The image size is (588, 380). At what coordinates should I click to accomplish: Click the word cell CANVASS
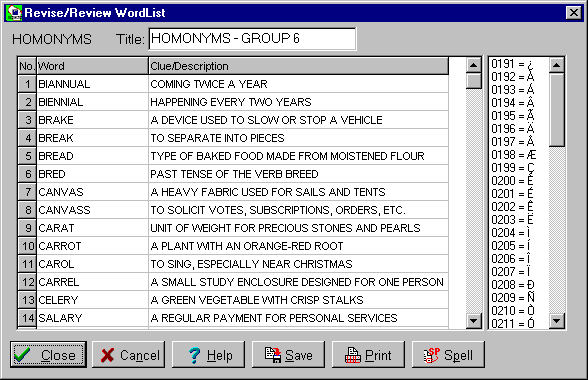[93, 210]
